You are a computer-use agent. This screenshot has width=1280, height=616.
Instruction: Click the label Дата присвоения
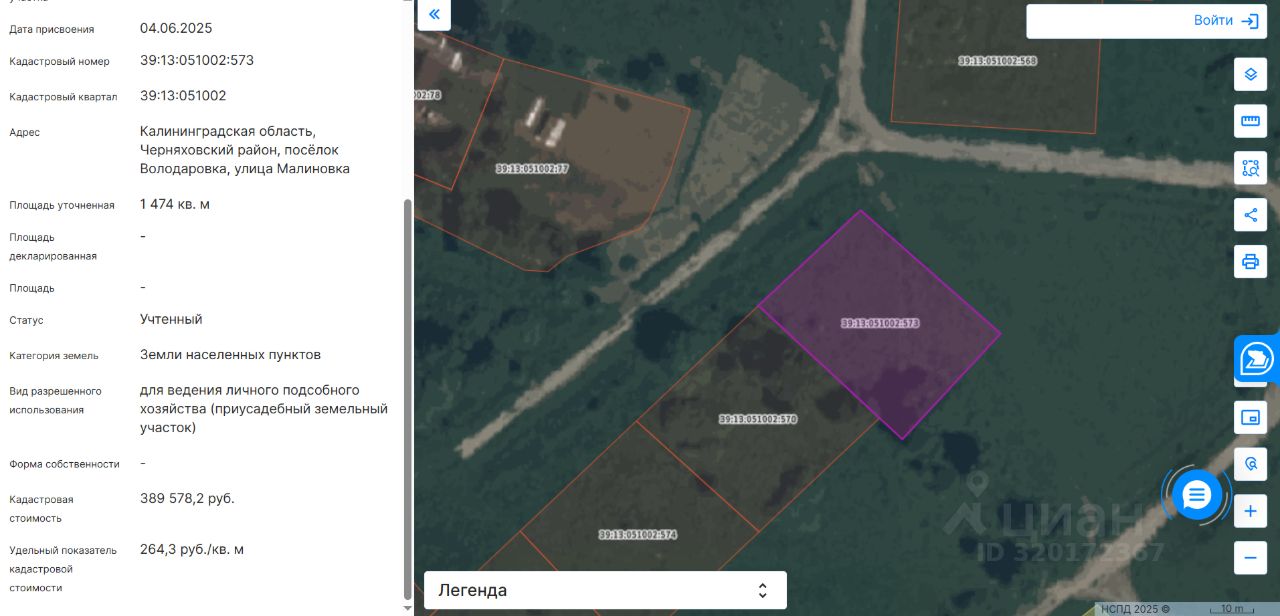pyautogui.click(x=51, y=29)
